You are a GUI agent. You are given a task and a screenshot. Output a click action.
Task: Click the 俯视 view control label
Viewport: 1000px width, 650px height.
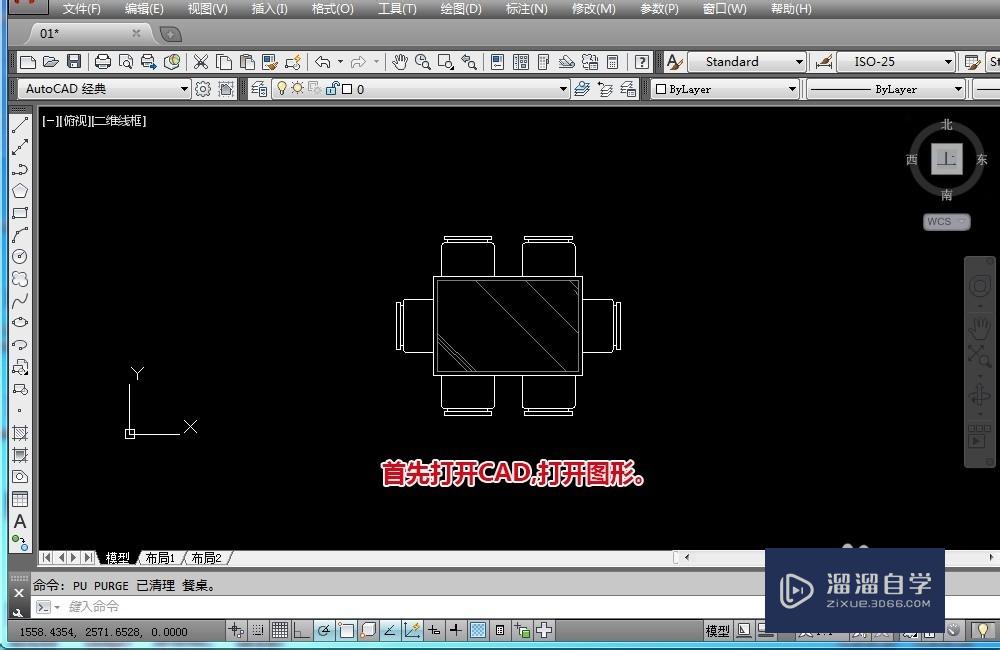point(75,121)
